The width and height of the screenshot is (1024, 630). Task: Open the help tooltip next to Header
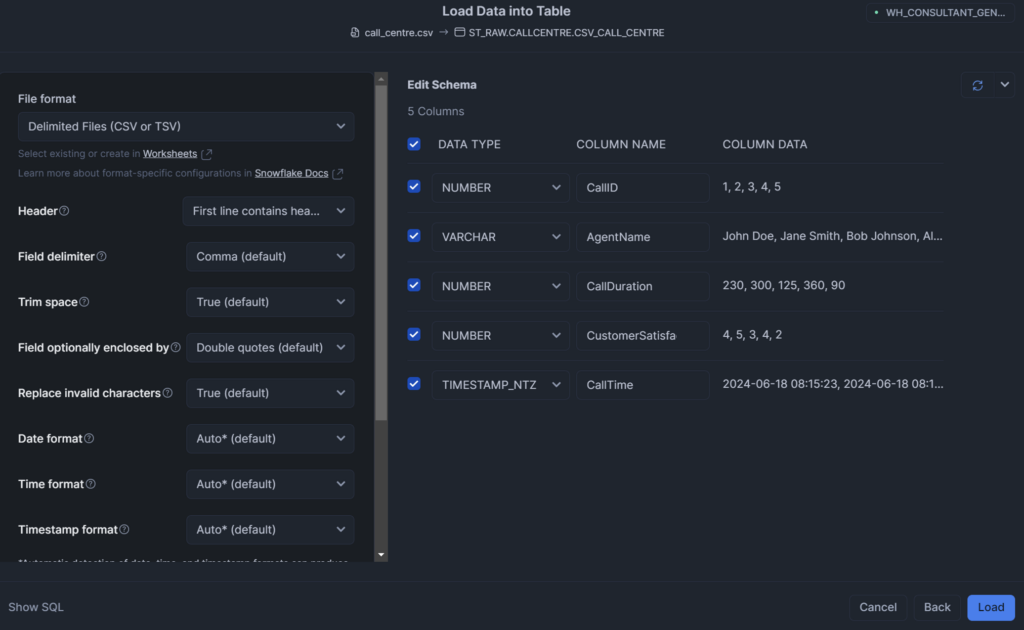pos(65,211)
